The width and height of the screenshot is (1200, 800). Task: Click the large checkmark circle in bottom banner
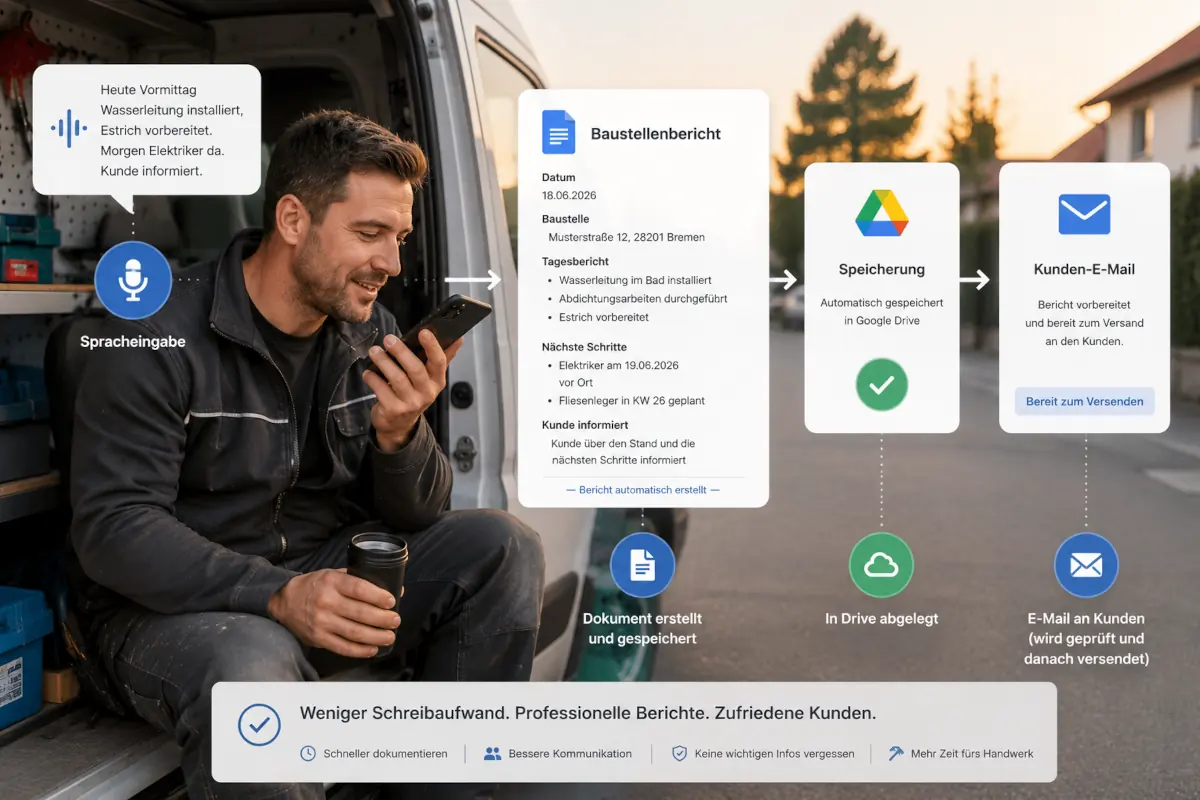click(259, 725)
